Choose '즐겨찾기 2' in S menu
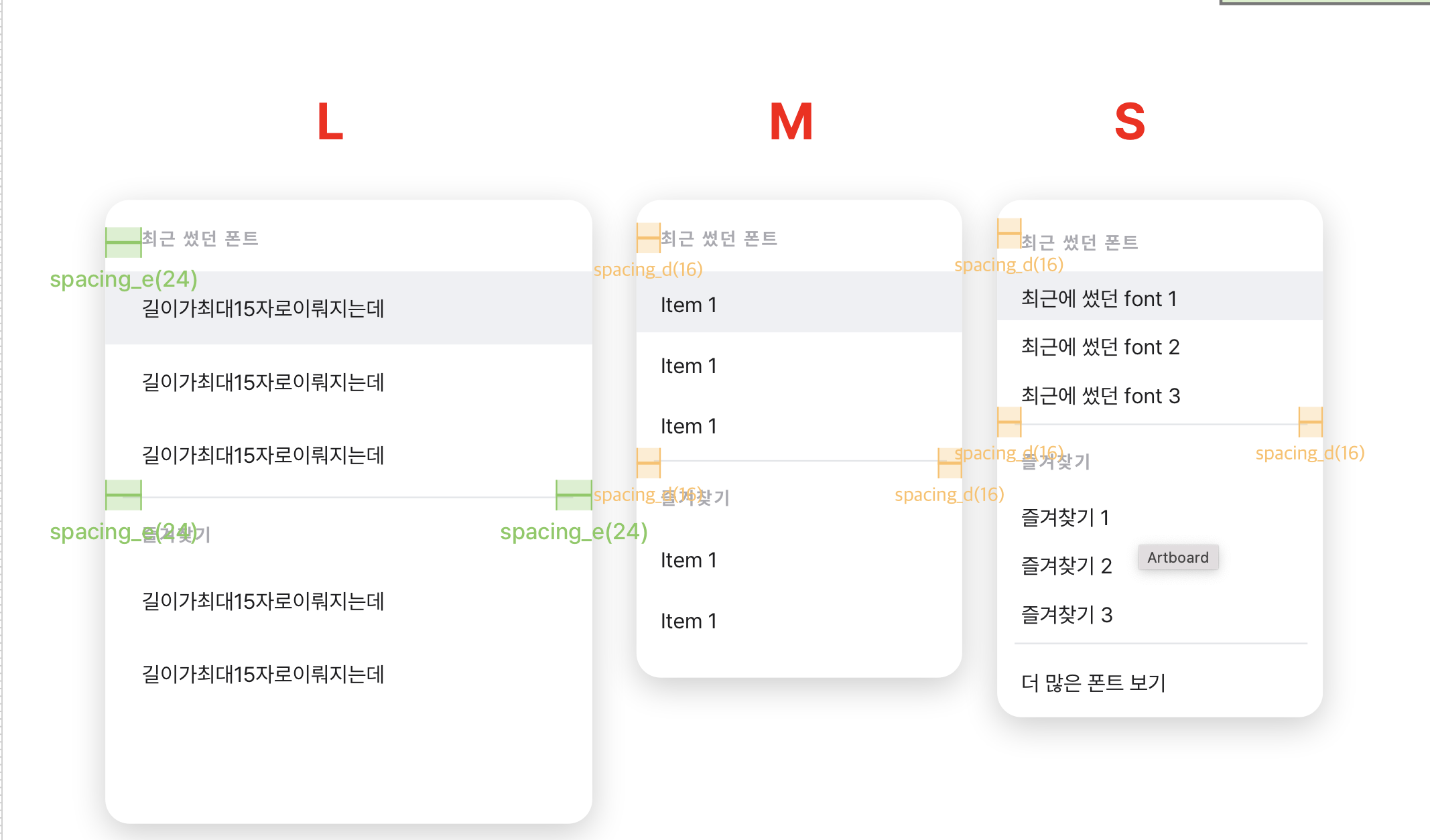The width and height of the screenshot is (1430, 840). 1066,566
